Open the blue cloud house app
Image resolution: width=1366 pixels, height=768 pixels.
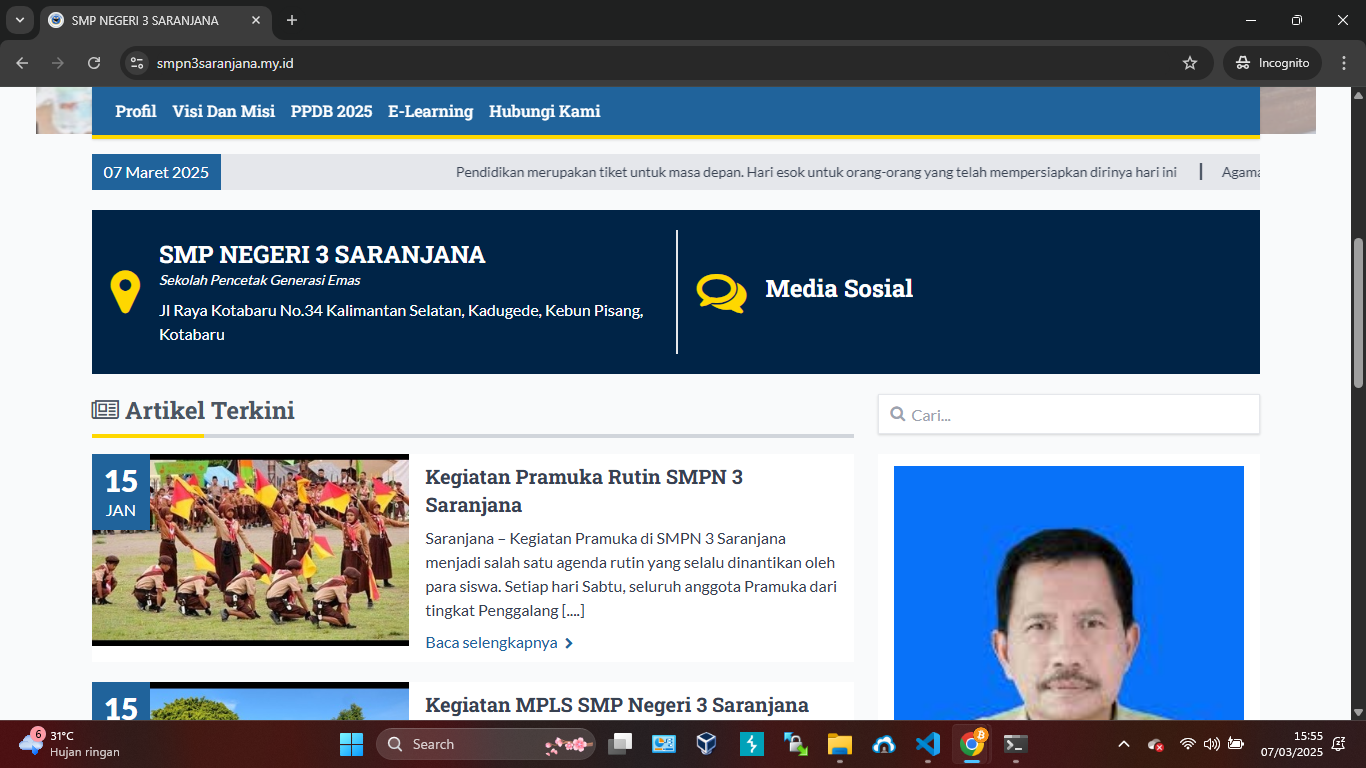[x=883, y=744]
